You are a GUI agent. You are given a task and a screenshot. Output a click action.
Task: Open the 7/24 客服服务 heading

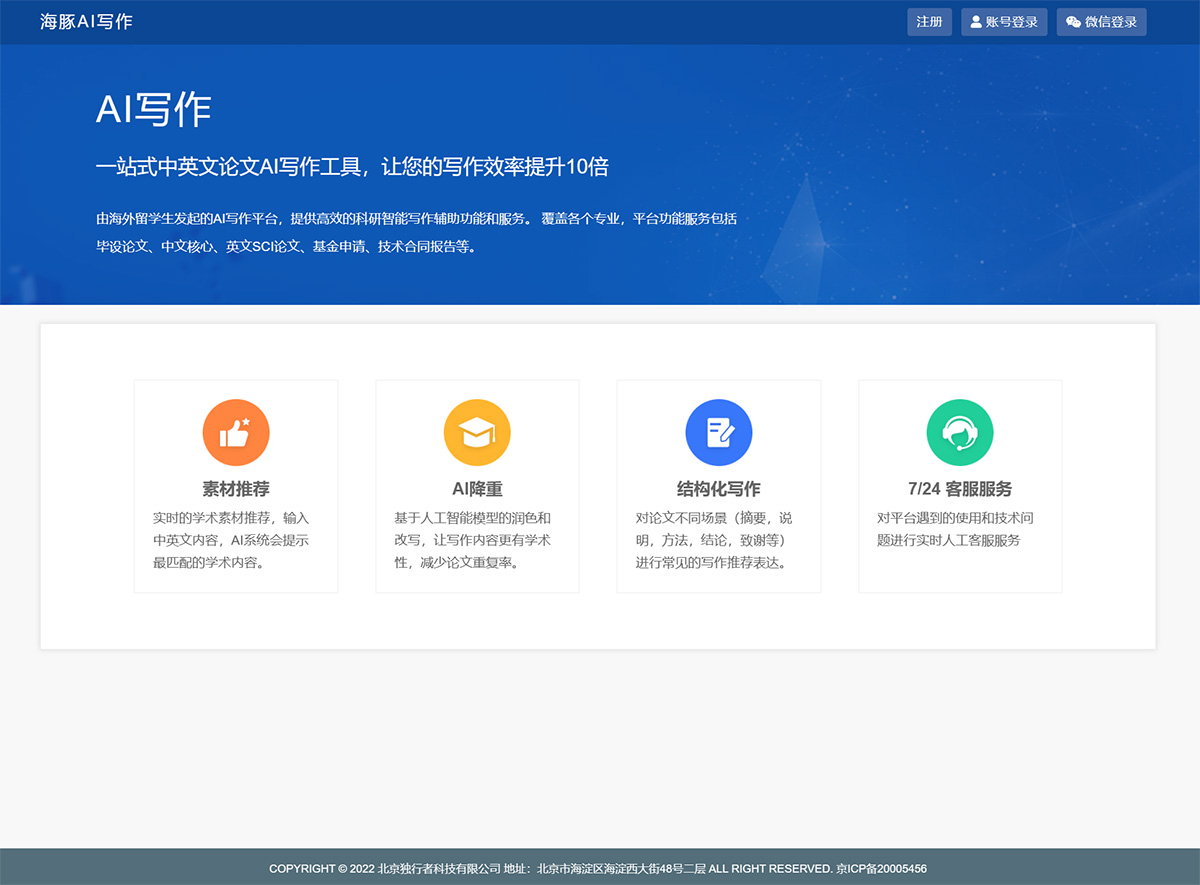pos(960,489)
